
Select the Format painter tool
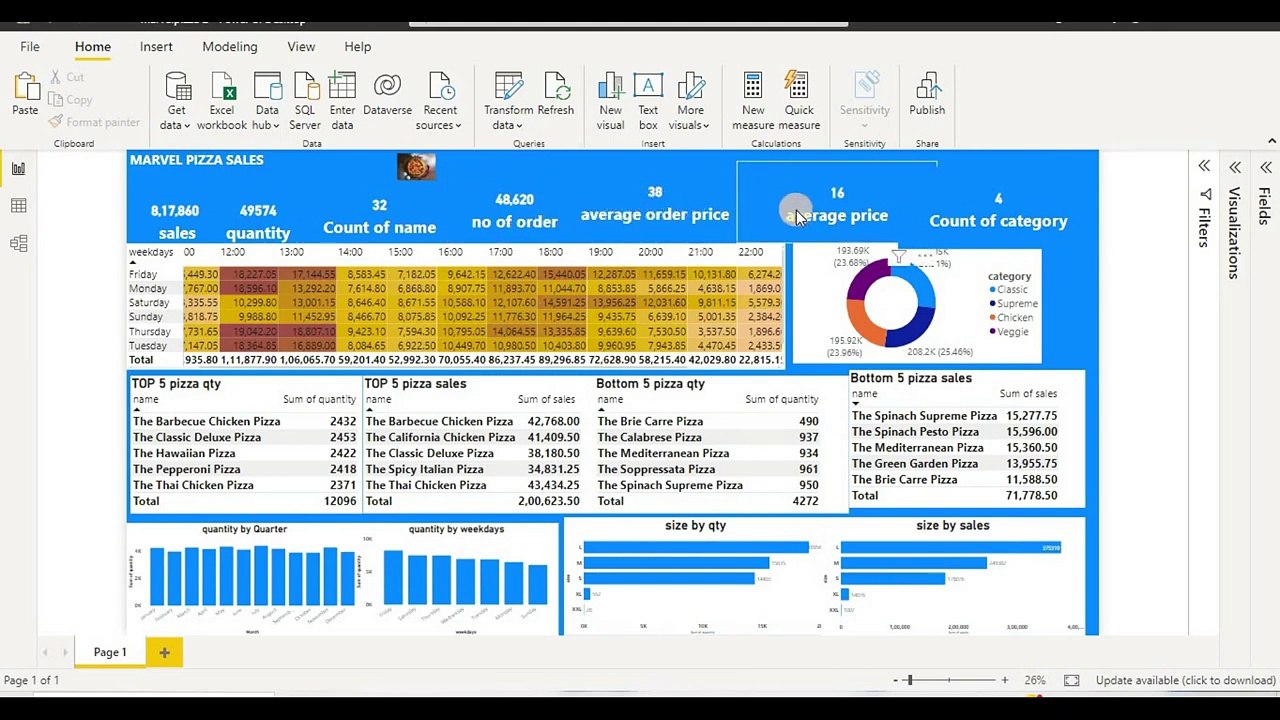coord(94,122)
